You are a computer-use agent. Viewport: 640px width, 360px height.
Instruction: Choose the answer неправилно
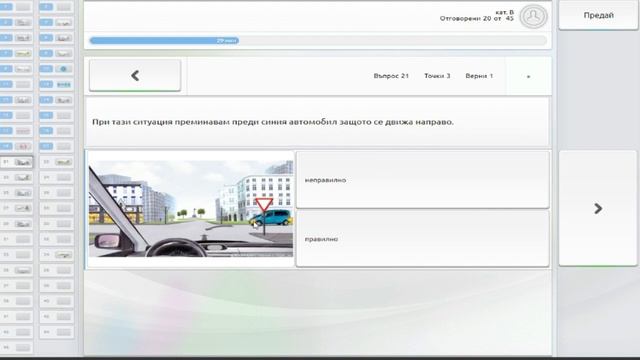click(x=422, y=180)
